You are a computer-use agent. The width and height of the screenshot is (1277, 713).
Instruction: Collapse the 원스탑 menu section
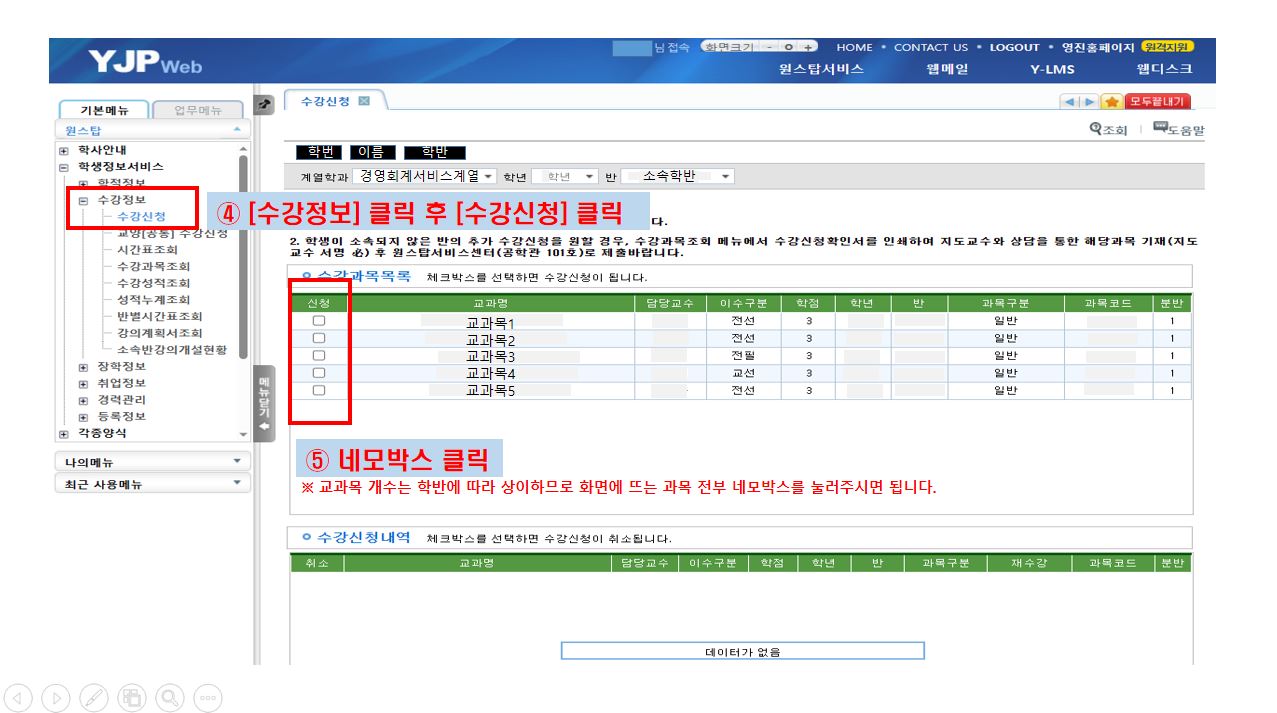[x=237, y=130]
